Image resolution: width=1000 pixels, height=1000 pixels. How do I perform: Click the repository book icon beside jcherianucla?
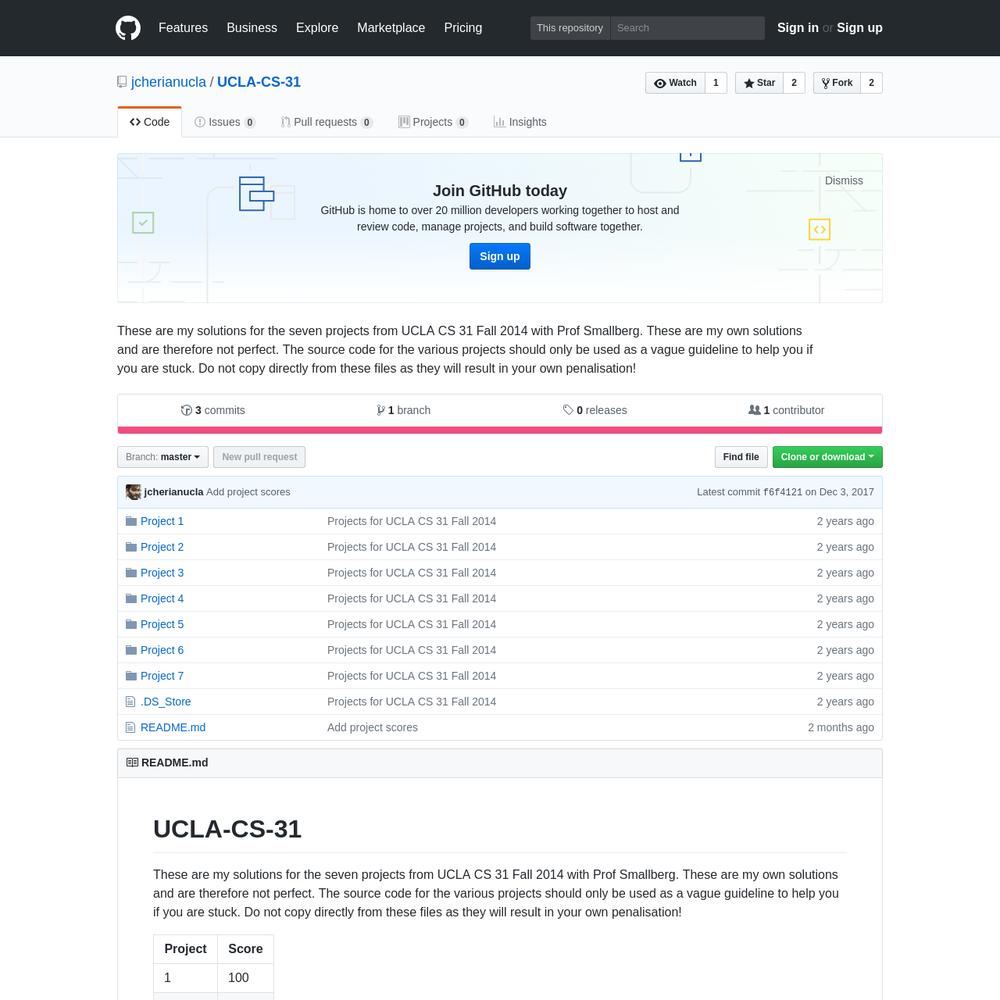point(122,82)
